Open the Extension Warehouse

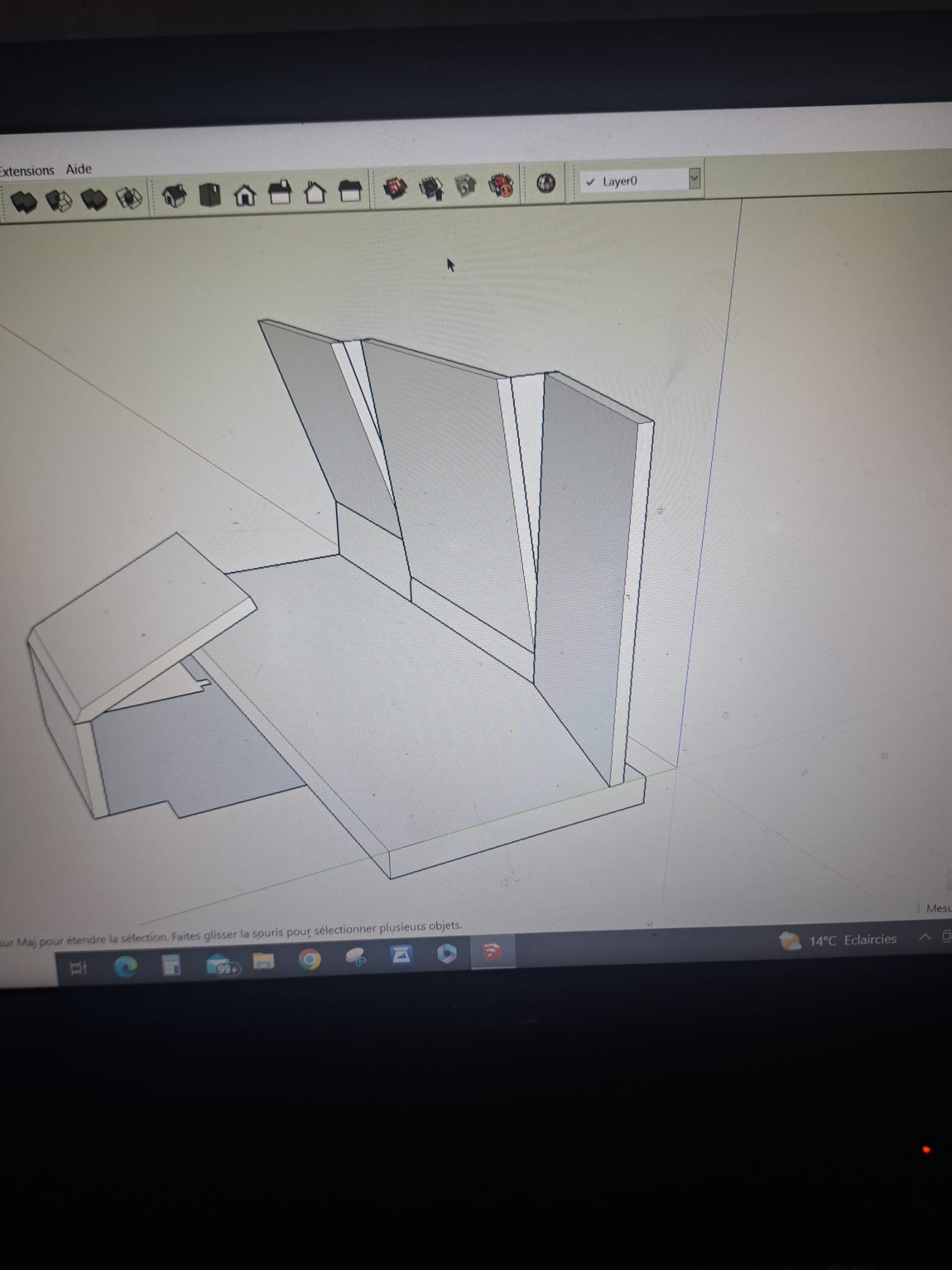tap(501, 185)
